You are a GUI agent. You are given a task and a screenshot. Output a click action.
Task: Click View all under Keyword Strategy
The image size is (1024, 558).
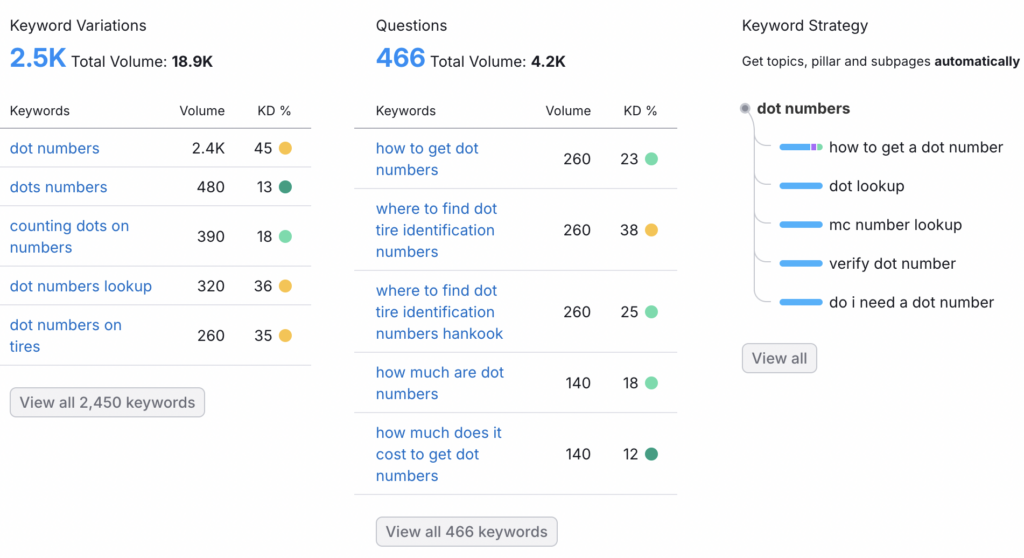point(779,358)
